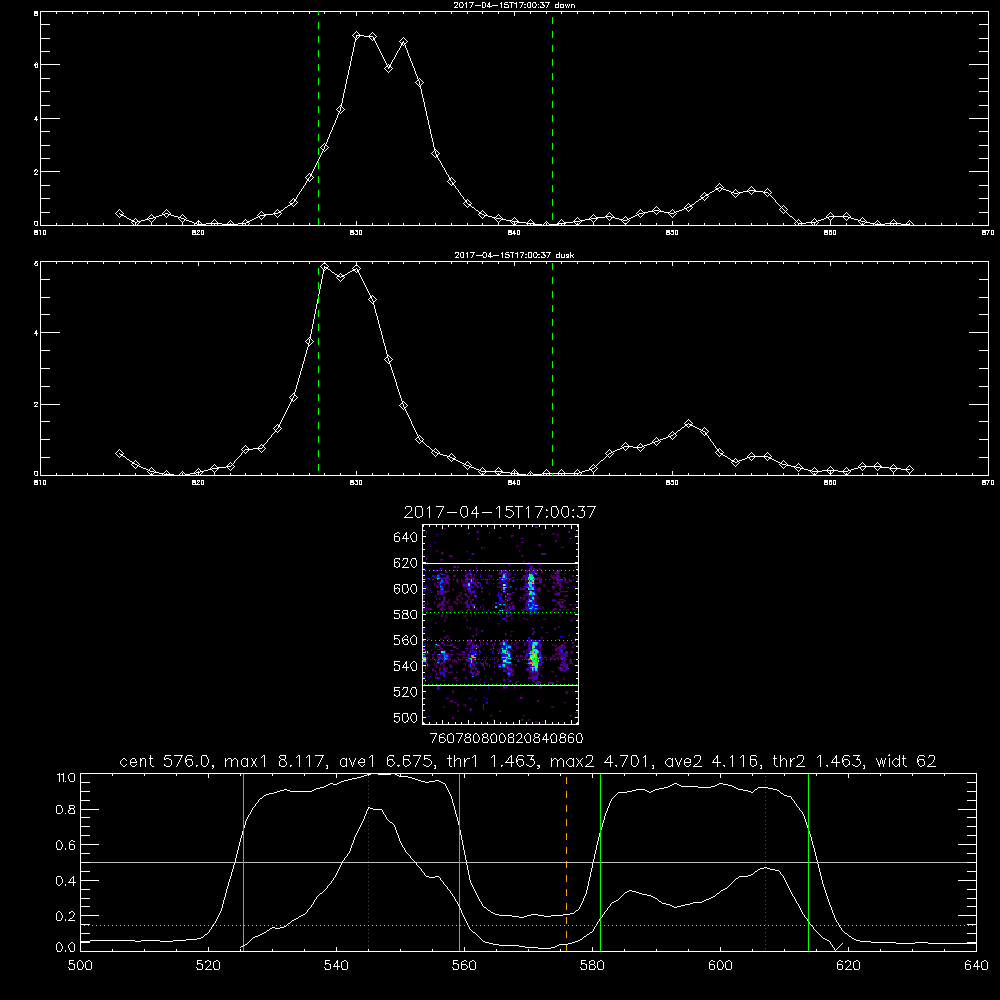The height and width of the screenshot is (1000, 1000).
Task: Click the first green vertical line in bottom plot
Action: [243, 862]
